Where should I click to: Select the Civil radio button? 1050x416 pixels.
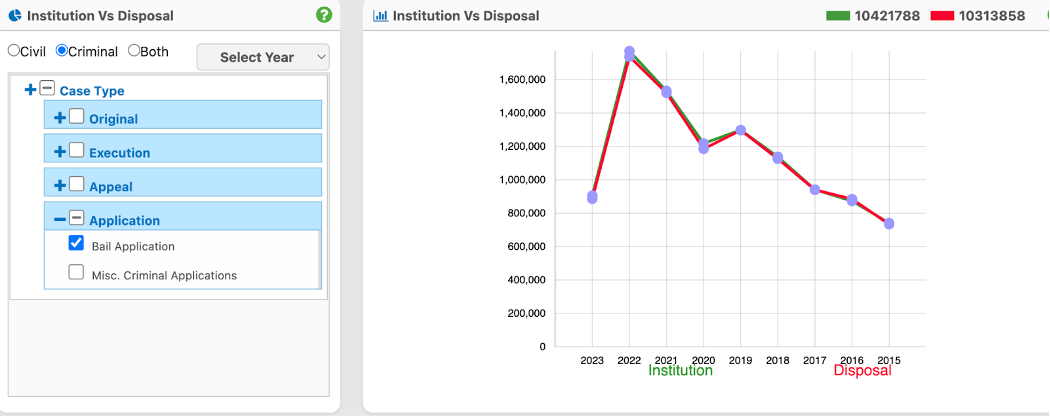coord(14,51)
